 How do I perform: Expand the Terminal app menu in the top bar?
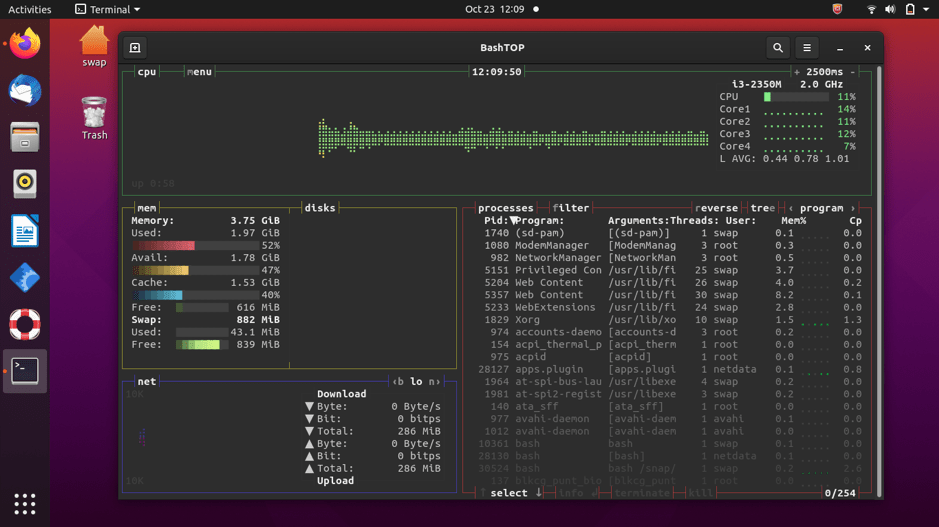(x=108, y=9)
